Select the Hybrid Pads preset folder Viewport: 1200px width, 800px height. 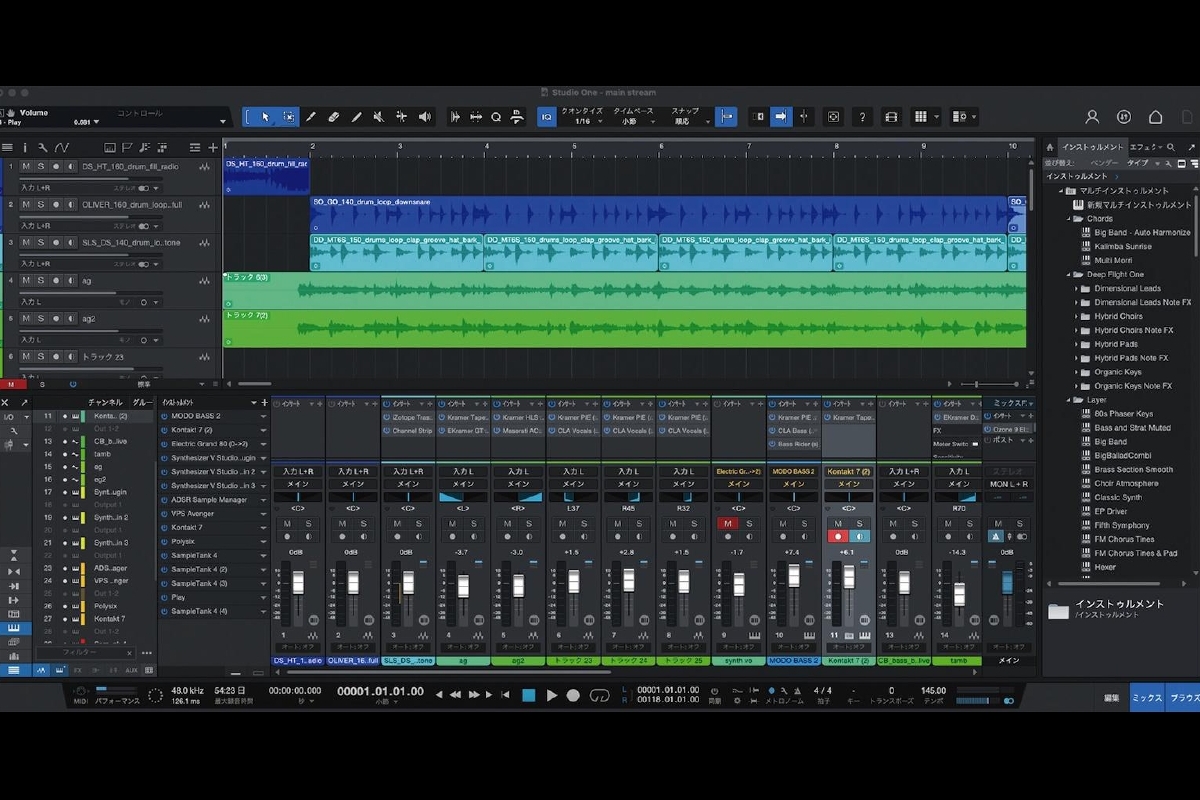coord(1115,344)
